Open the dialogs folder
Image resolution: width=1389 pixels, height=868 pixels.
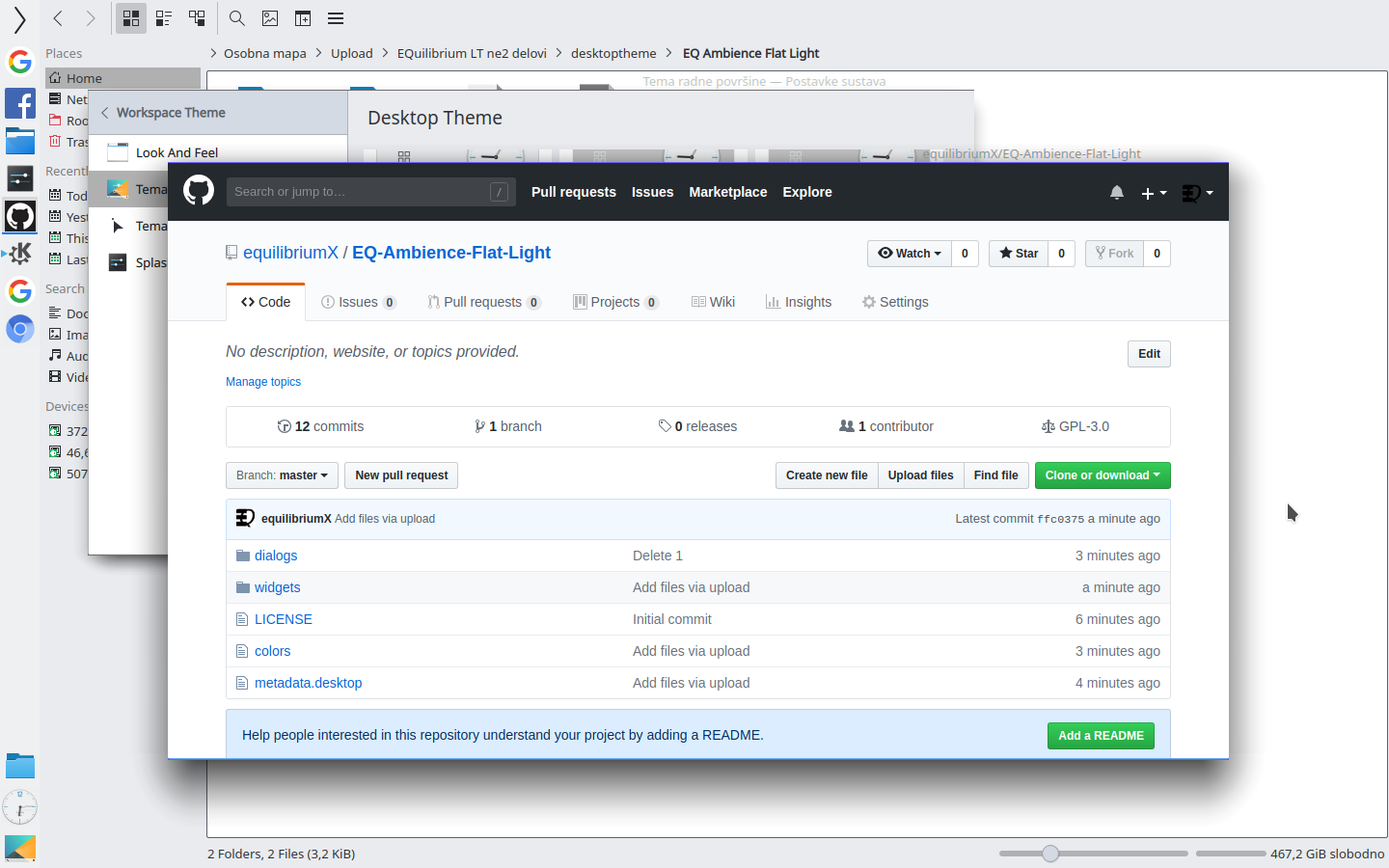276,556
